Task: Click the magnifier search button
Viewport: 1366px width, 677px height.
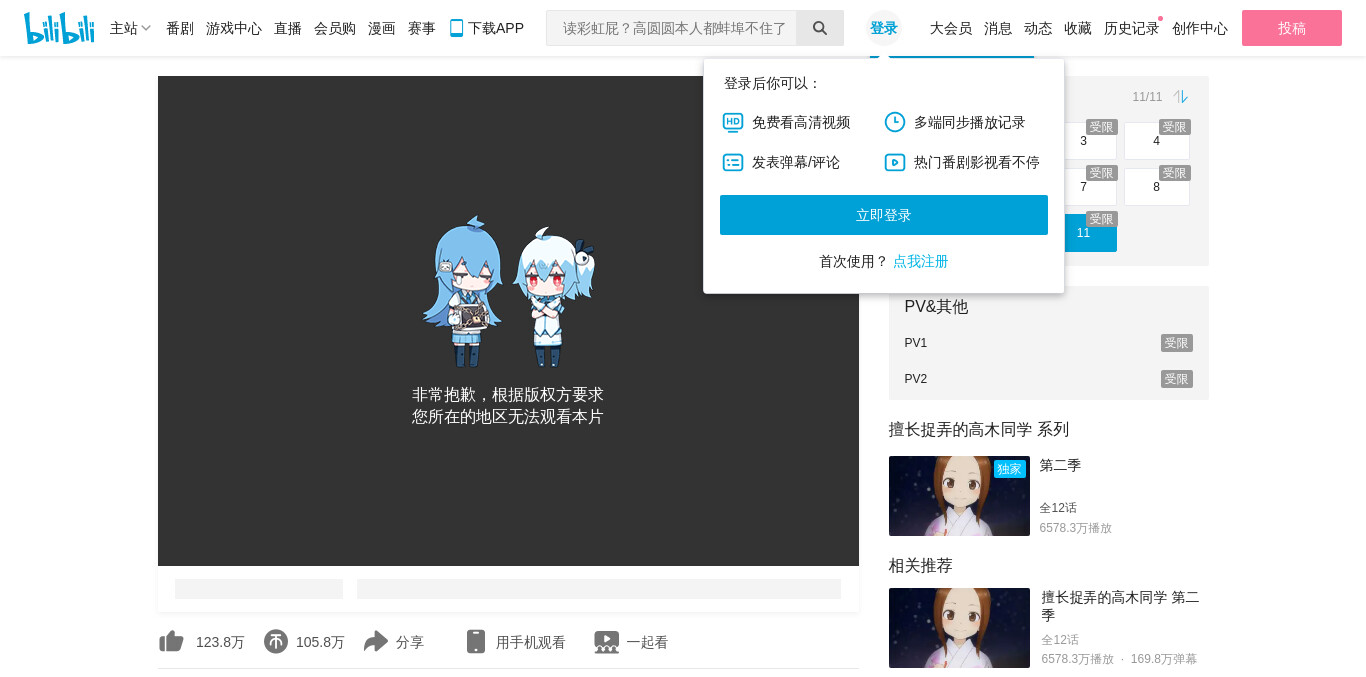Action: (820, 28)
